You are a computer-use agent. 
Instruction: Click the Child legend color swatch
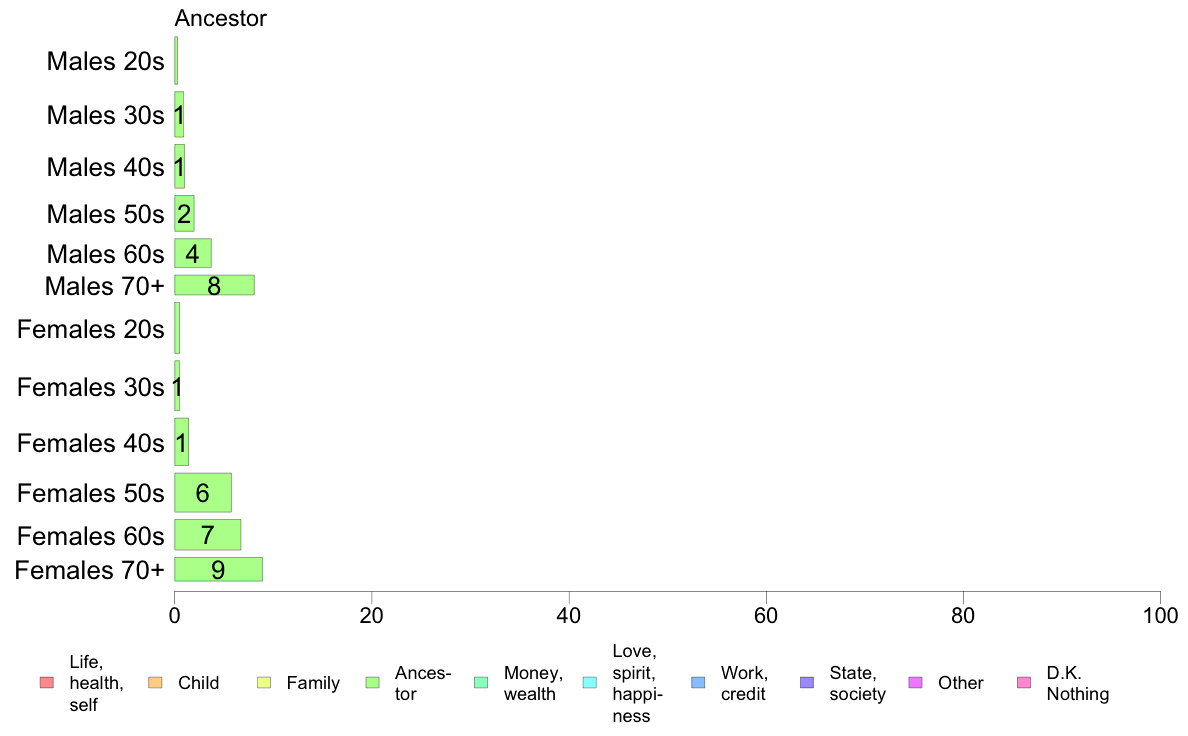click(x=155, y=683)
